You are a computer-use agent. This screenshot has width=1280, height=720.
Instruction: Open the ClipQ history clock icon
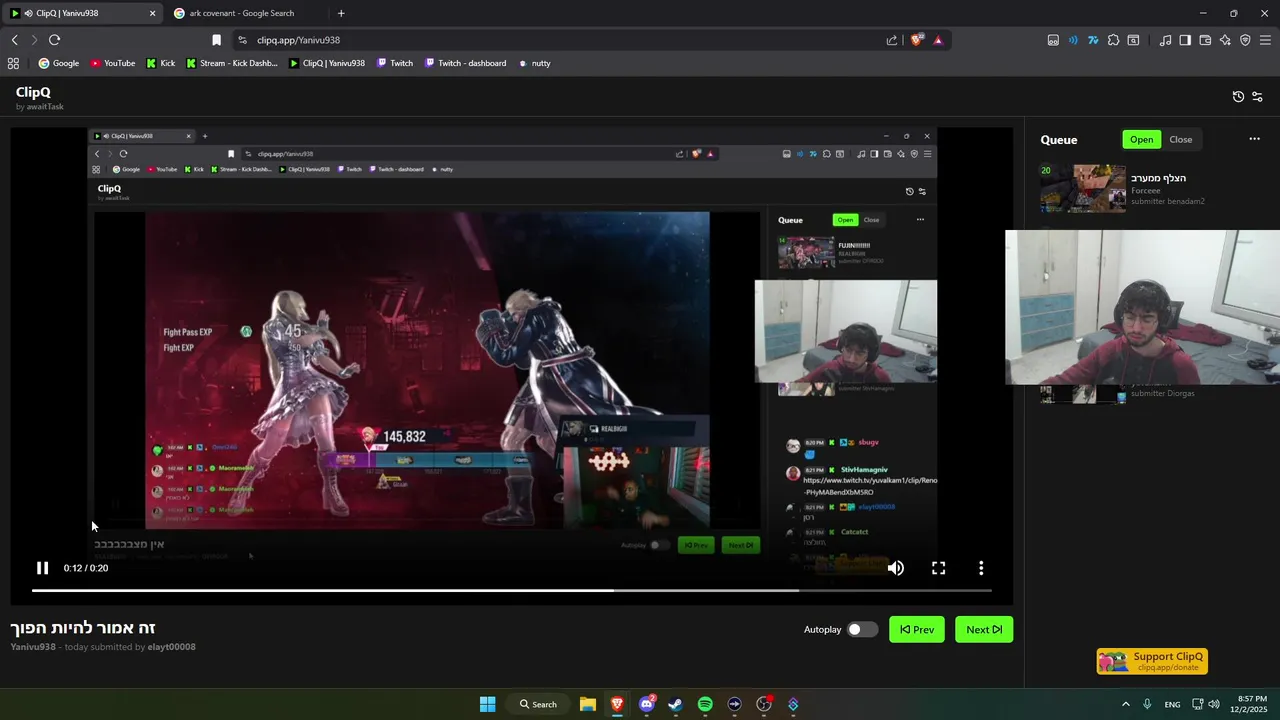click(1238, 97)
